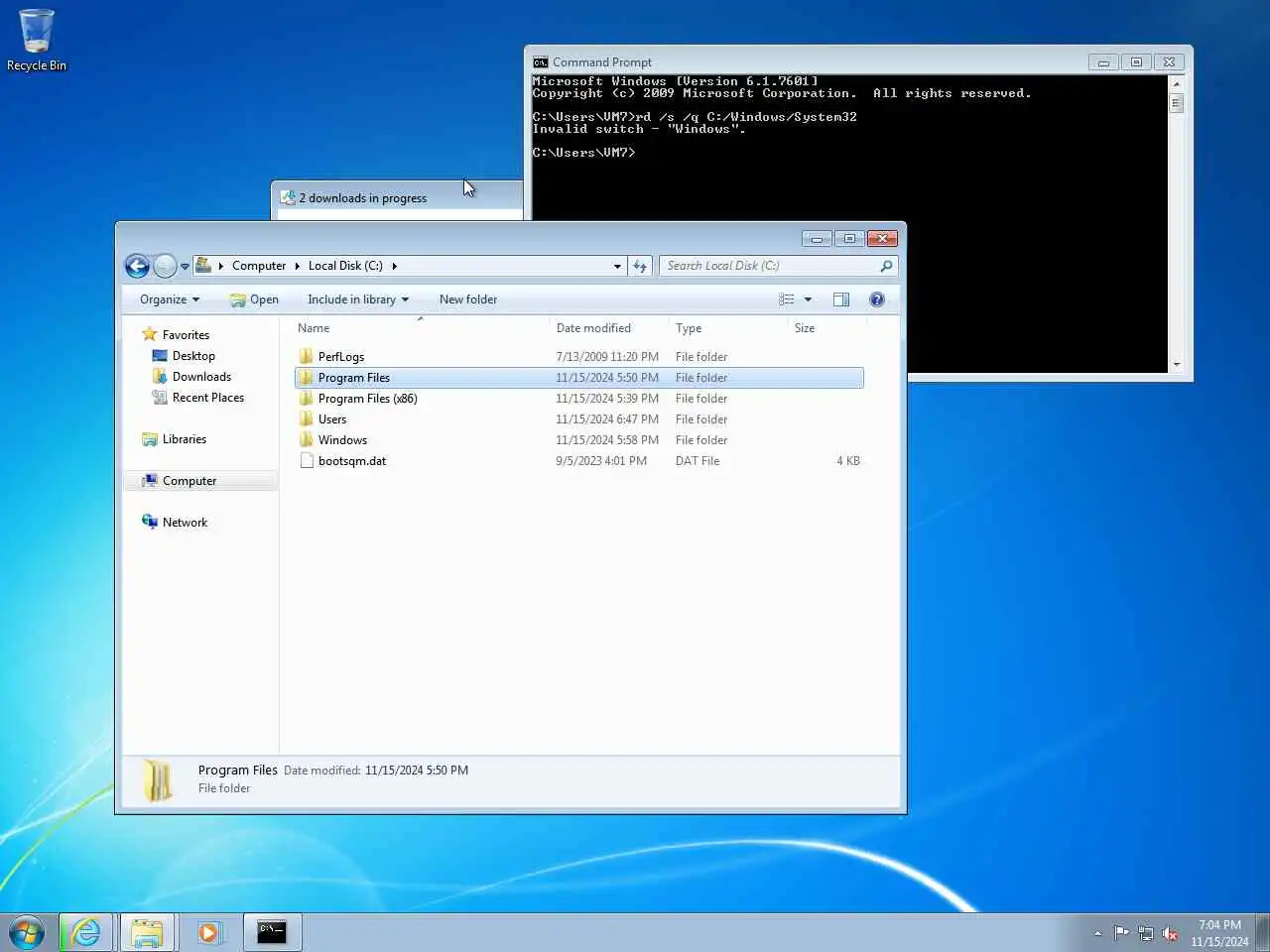The image size is (1270, 952).
Task: Open Recent Places in navigation pane
Action: click(208, 398)
